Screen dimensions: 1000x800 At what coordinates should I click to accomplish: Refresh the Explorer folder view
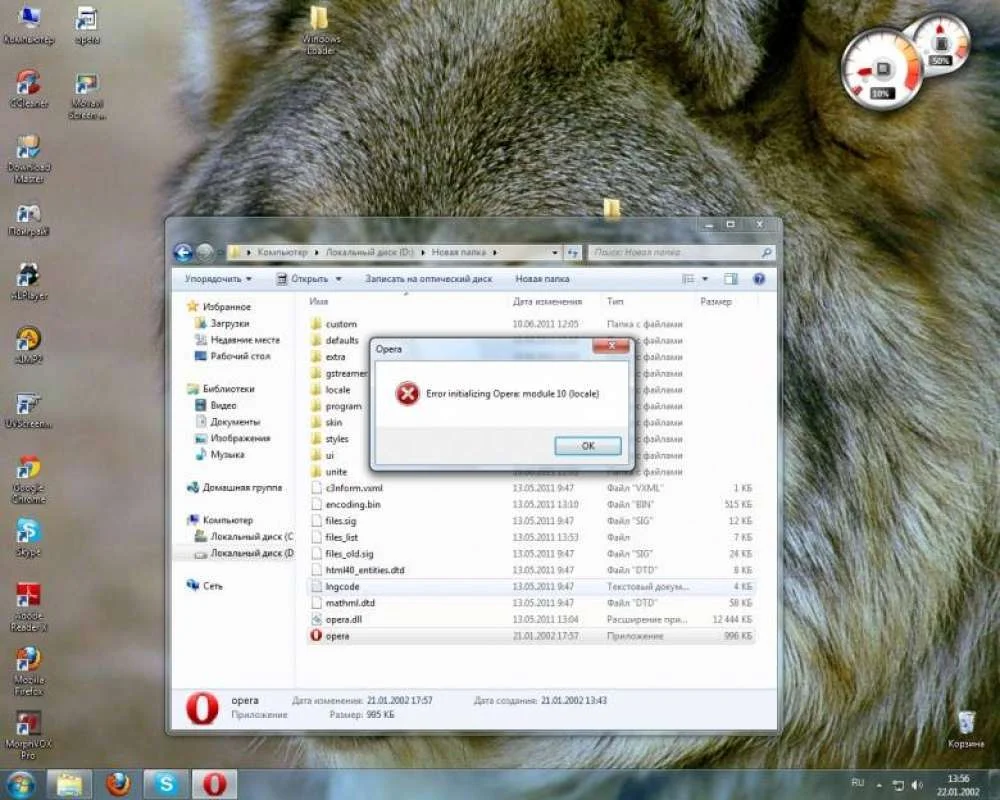coord(572,253)
